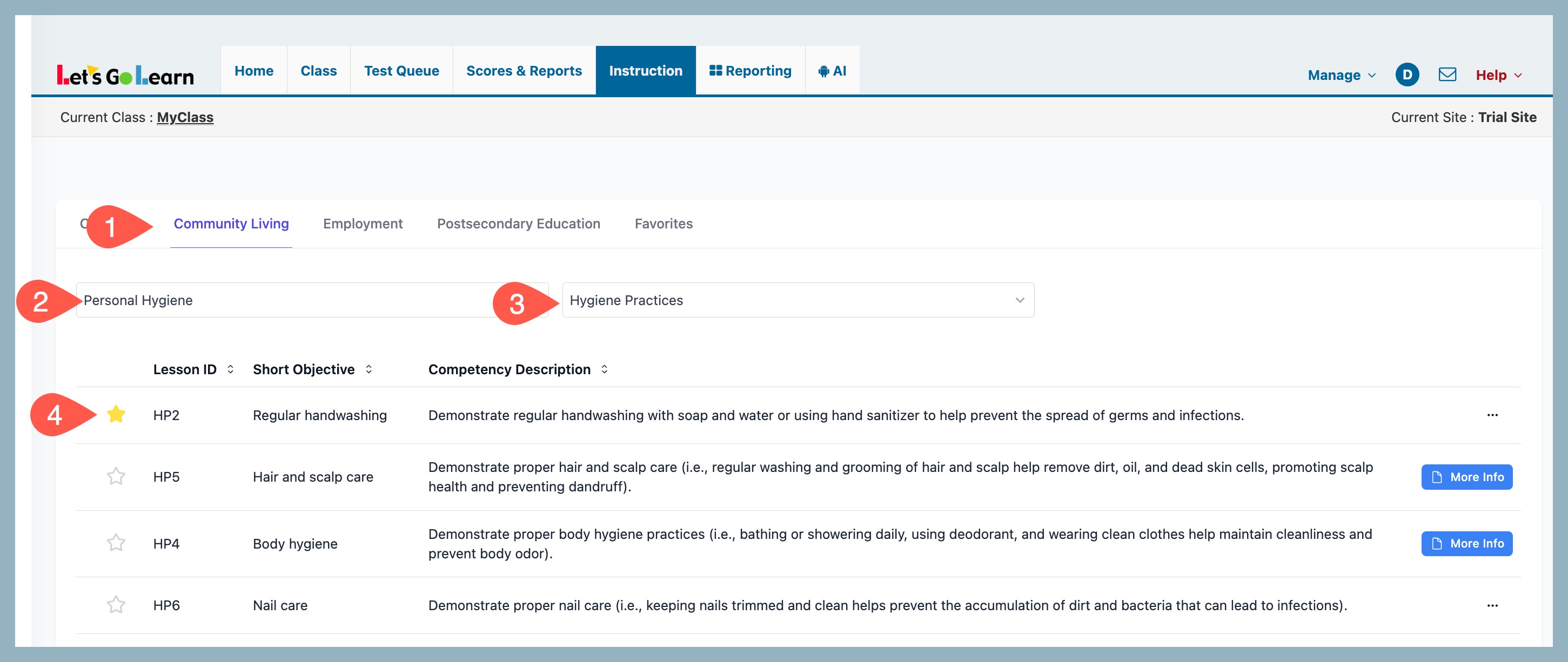Click the Let's Go Learn logo

click(x=125, y=76)
